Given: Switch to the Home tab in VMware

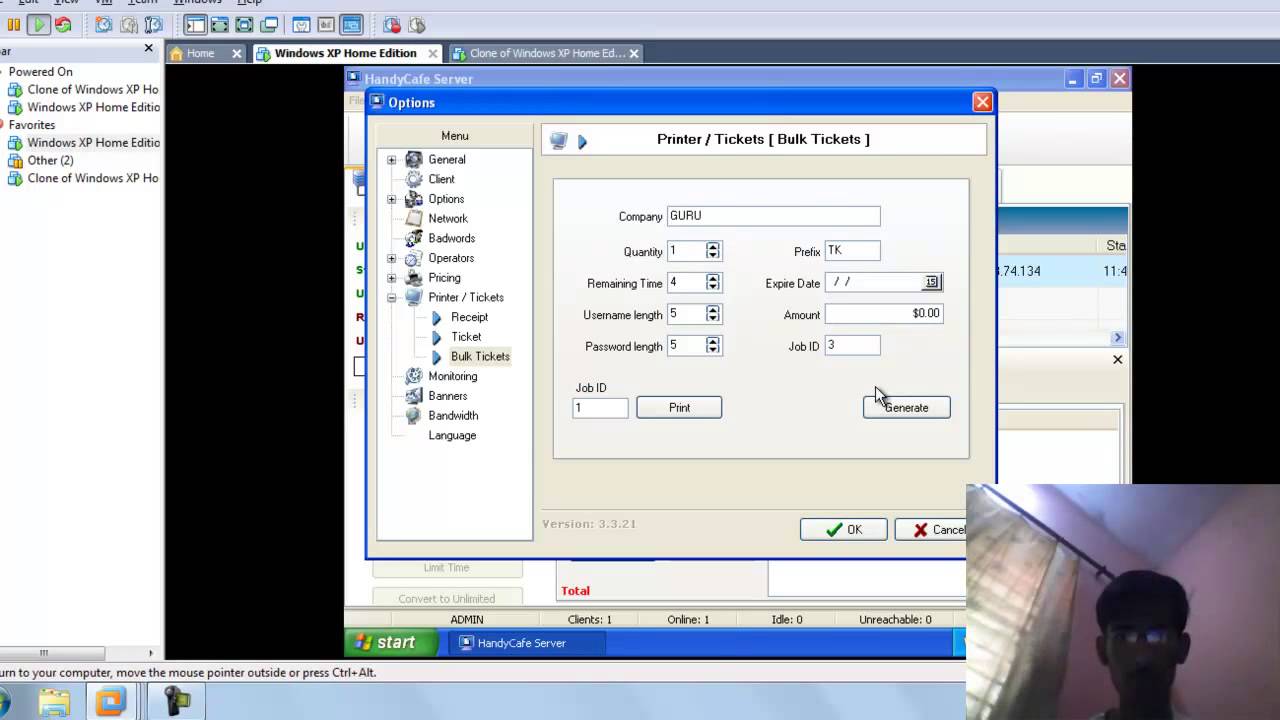Looking at the screenshot, I should 200,53.
